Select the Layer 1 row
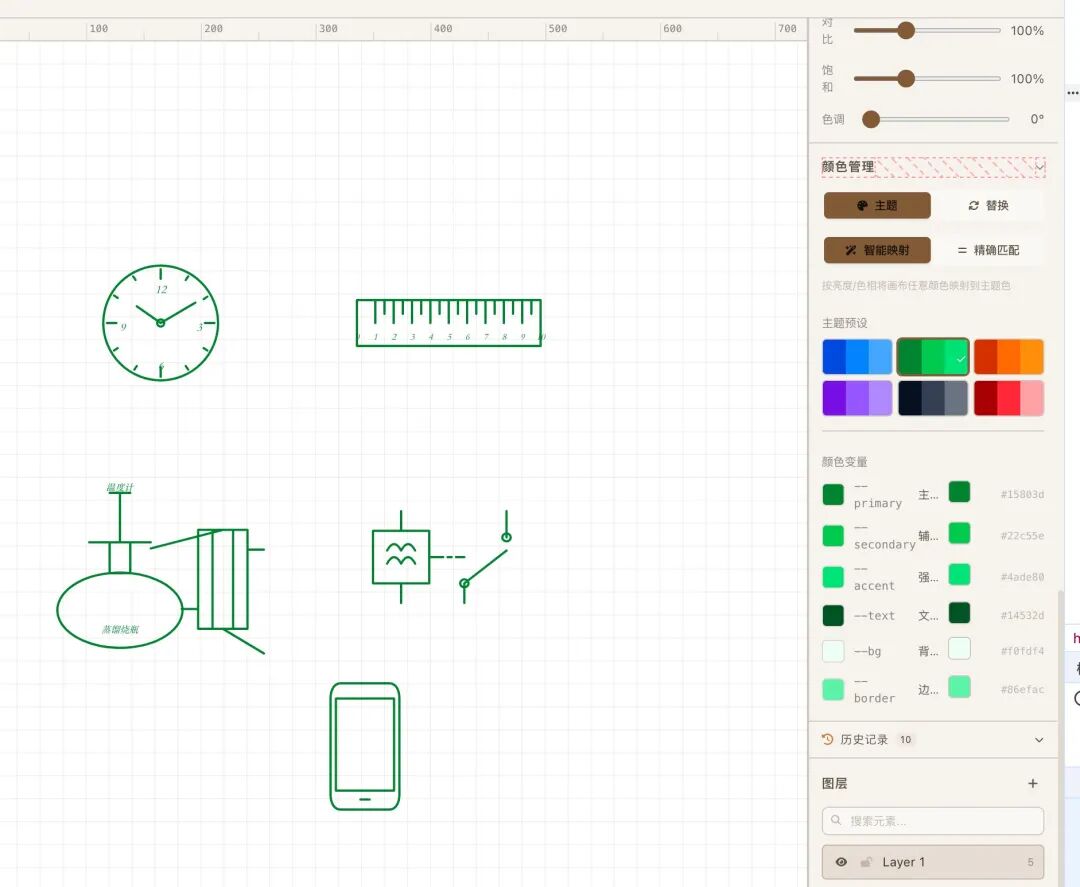The width and height of the screenshot is (1080, 887). tap(933, 862)
